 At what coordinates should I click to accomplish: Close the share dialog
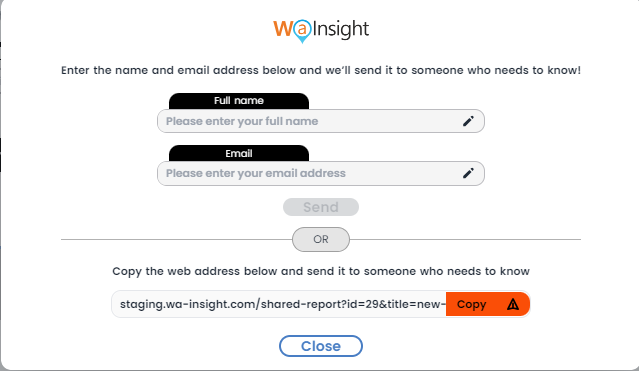pyautogui.click(x=321, y=346)
